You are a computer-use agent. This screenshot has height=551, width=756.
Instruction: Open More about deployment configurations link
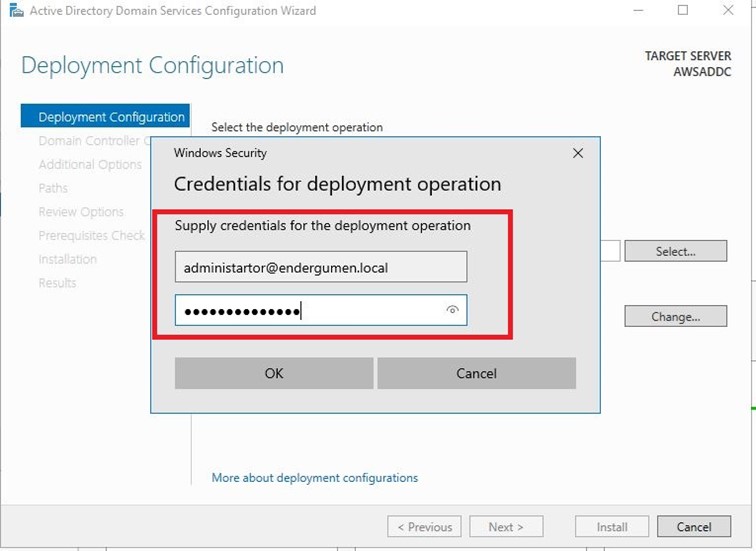pyautogui.click(x=315, y=478)
